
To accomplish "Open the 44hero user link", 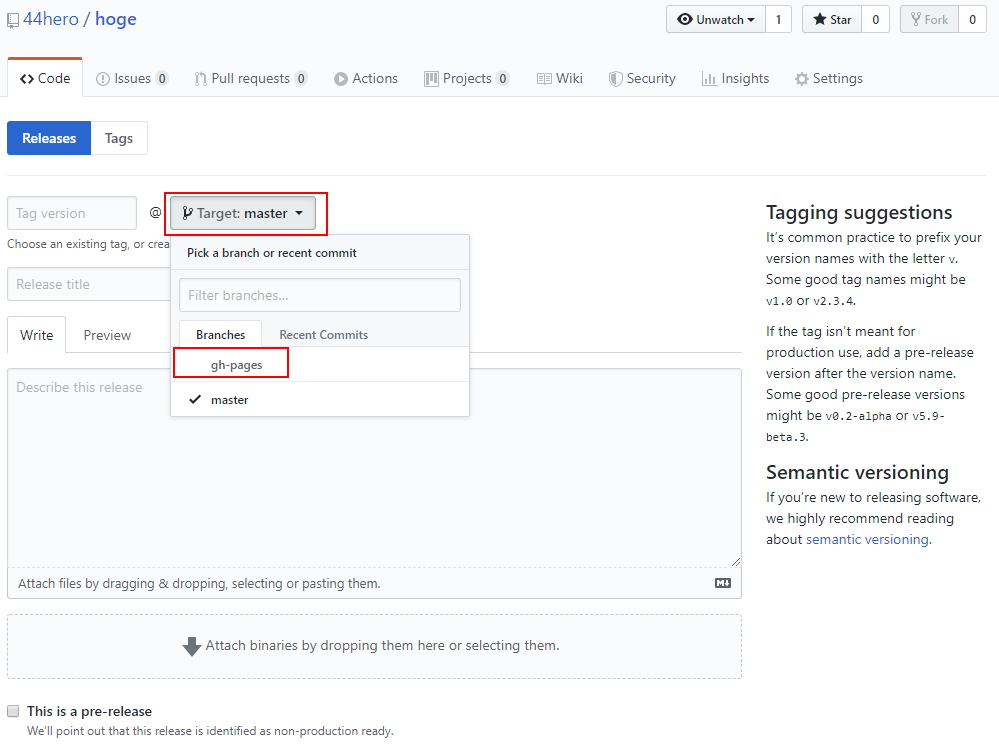I will (51, 19).
